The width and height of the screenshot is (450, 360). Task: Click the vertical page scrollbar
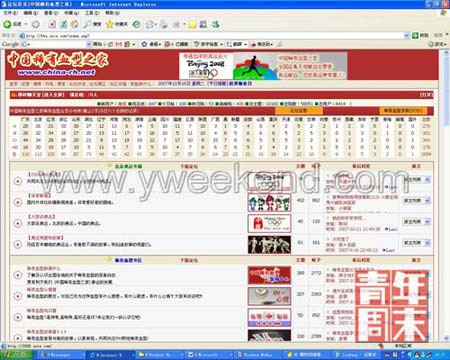coord(447,195)
